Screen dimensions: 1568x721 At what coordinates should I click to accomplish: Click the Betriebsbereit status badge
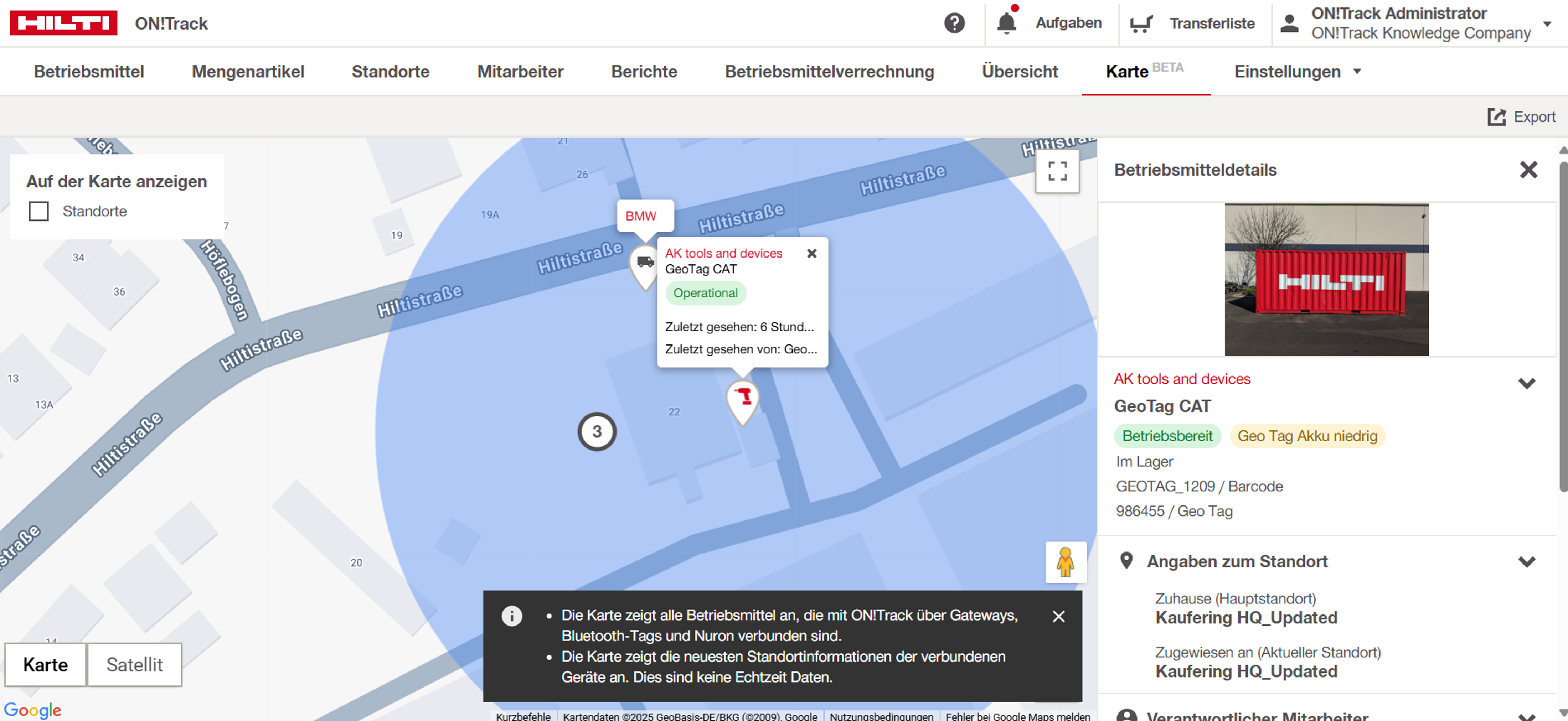(1167, 436)
